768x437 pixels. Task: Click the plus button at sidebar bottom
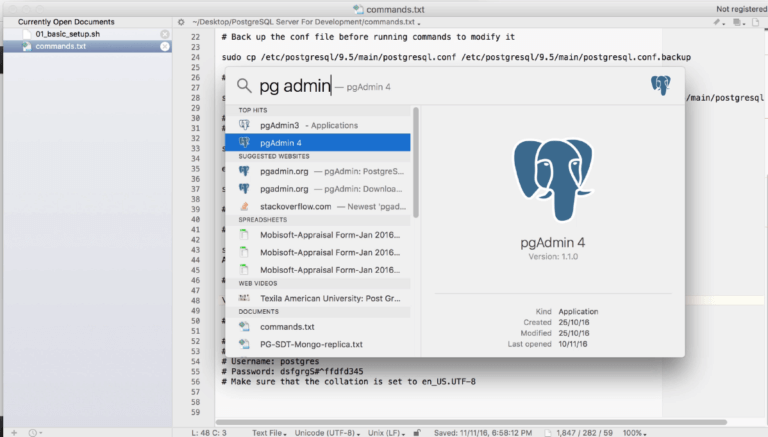[x=14, y=433]
